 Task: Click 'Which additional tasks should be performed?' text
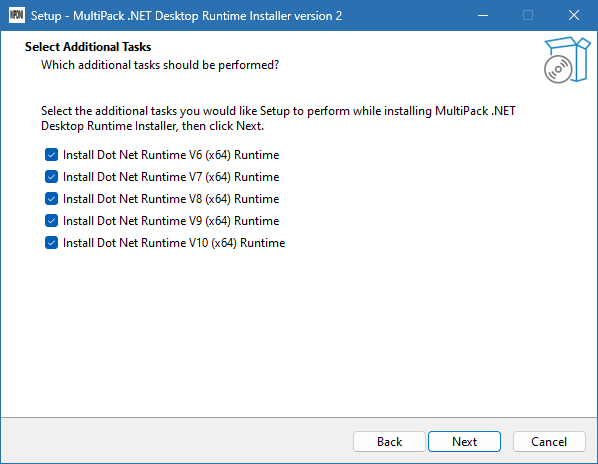click(160, 65)
